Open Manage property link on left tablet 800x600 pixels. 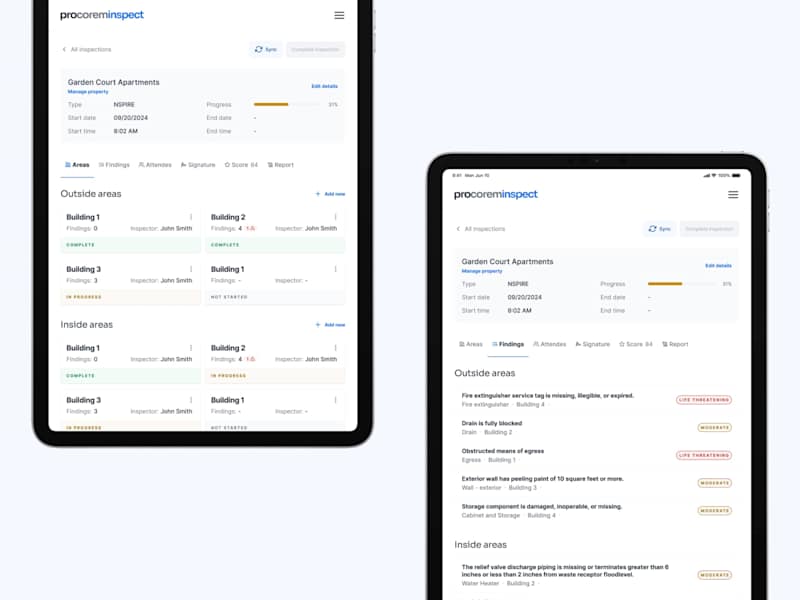click(88, 92)
